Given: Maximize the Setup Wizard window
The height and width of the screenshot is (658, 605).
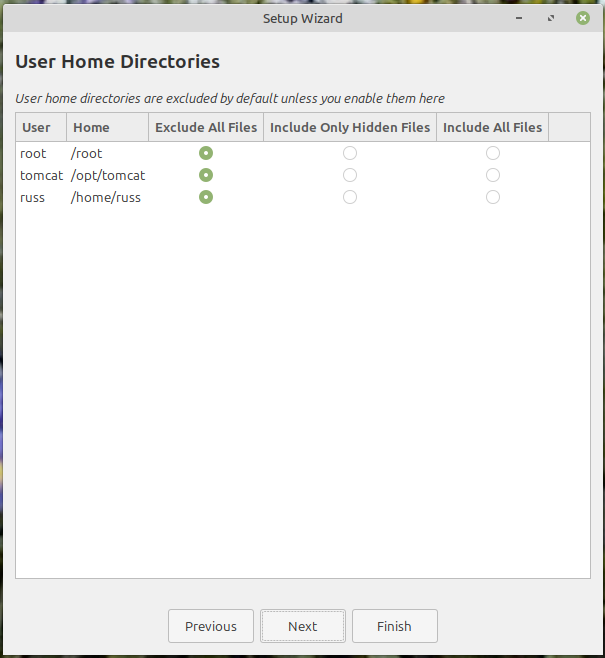Looking at the screenshot, I should tap(551, 18).
